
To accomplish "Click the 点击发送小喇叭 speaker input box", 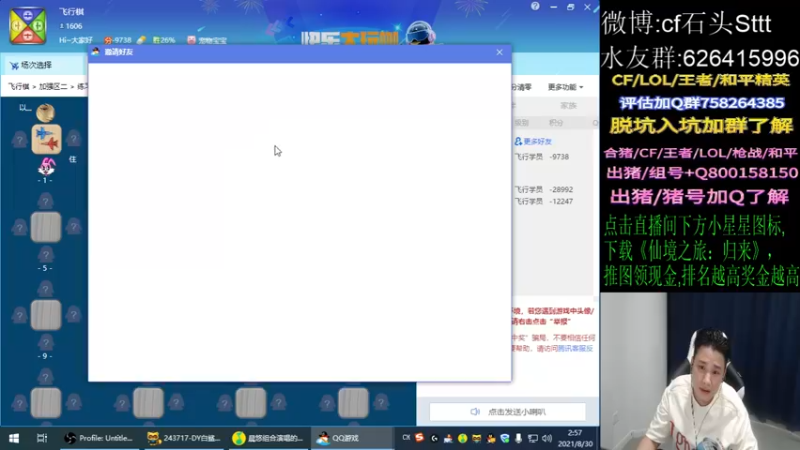I will [508, 412].
